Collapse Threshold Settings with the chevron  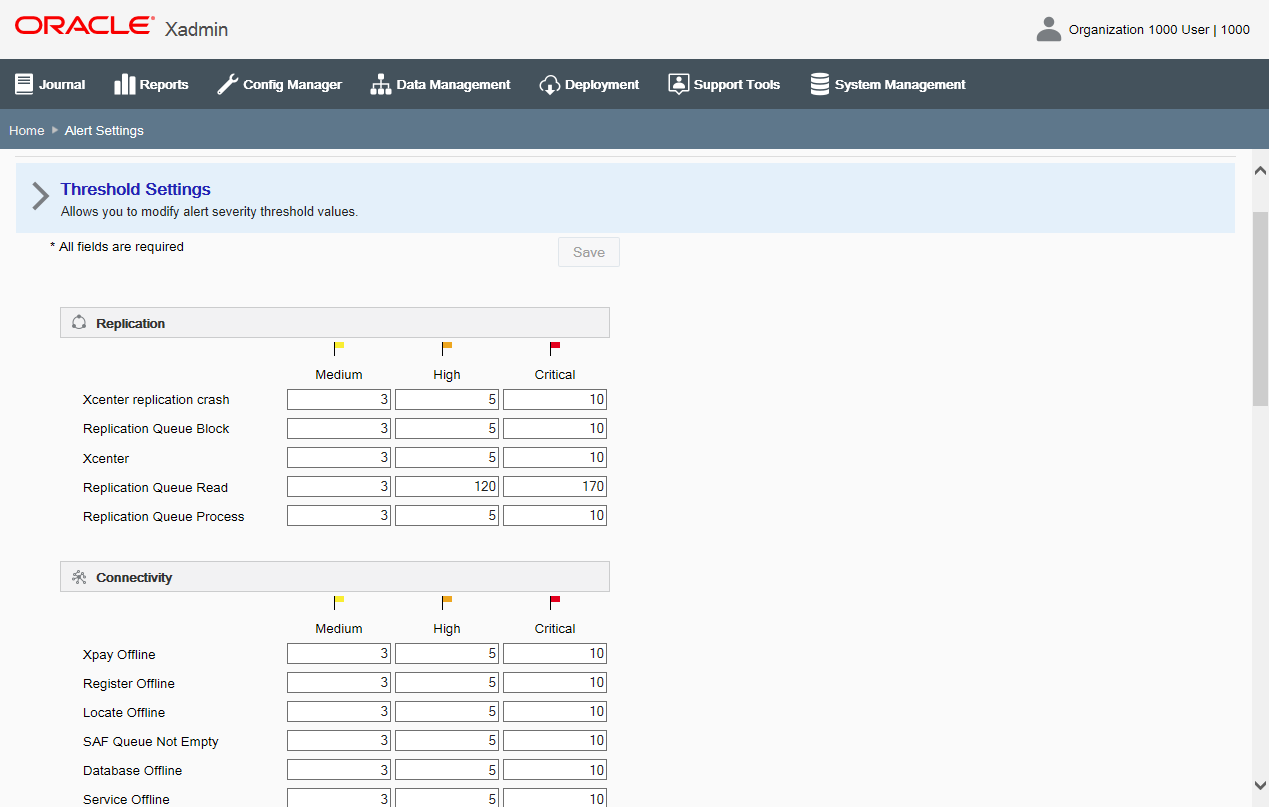(x=40, y=196)
